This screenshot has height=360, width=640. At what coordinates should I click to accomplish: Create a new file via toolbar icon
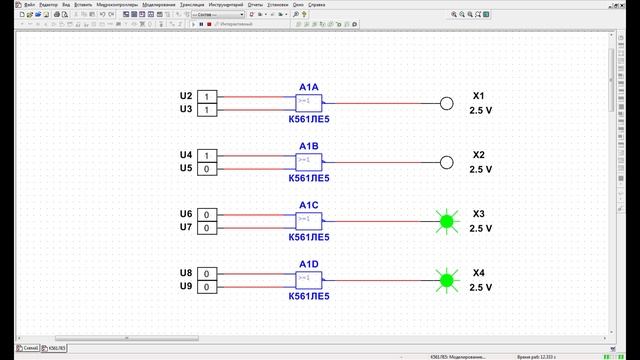(x=22, y=14)
